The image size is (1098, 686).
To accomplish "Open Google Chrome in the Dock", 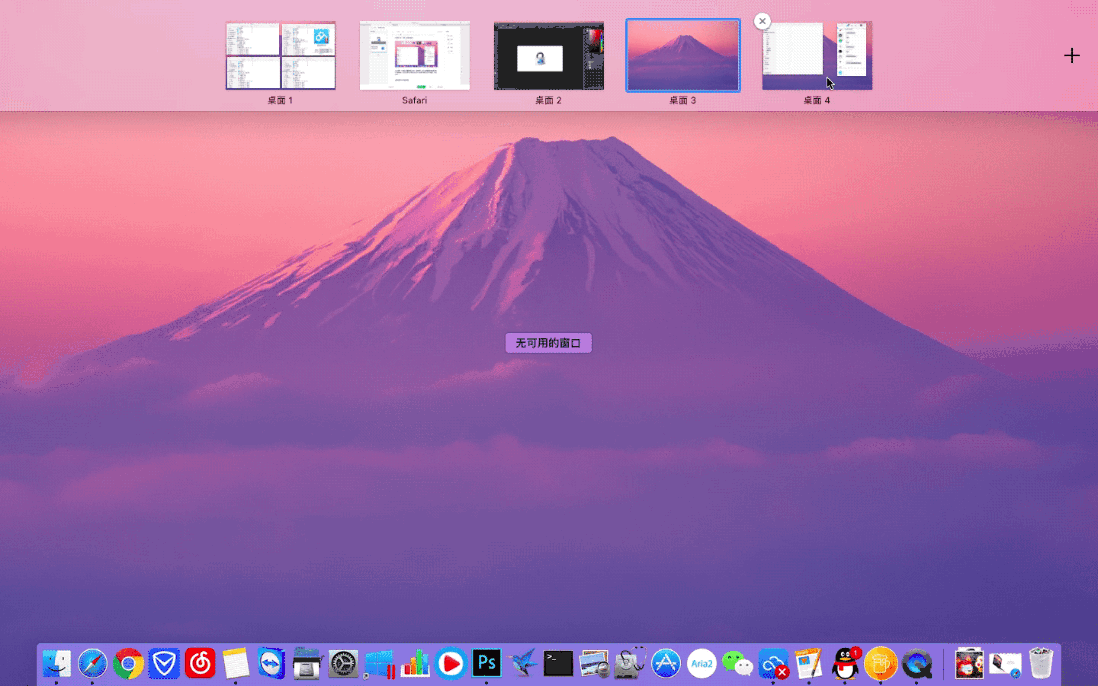I will pyautogui.click(x=128, y=663).
